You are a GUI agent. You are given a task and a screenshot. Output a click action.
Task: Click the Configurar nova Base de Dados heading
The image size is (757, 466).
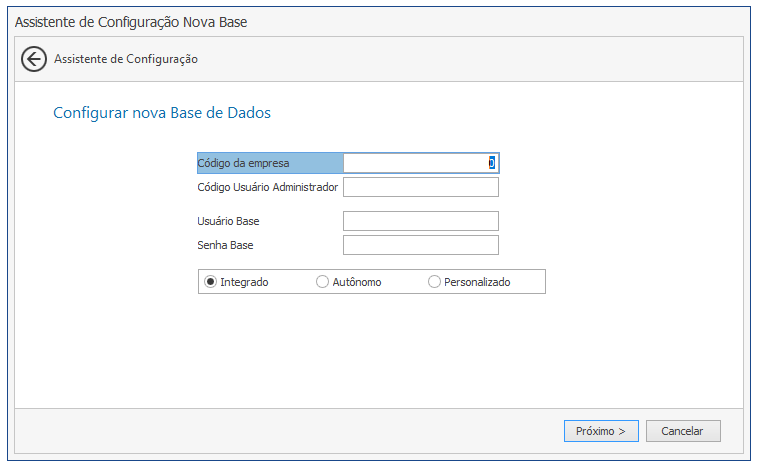click(x=162, y=113)
